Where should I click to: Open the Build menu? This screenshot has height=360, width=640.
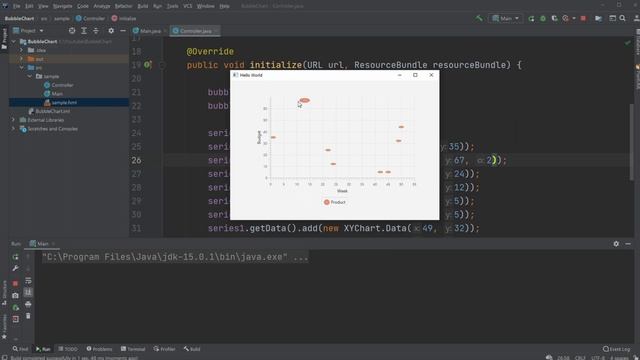pos(143,6)
